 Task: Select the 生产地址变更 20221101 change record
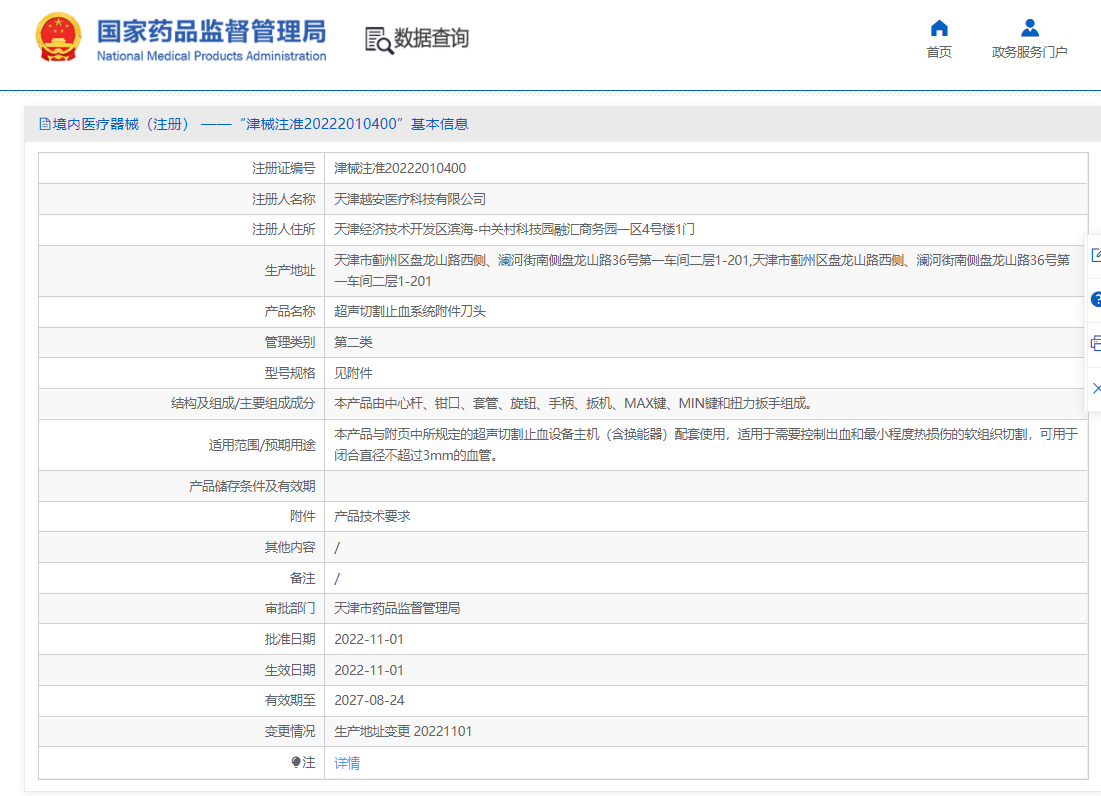pyautogui.click(x=403, y=731)
